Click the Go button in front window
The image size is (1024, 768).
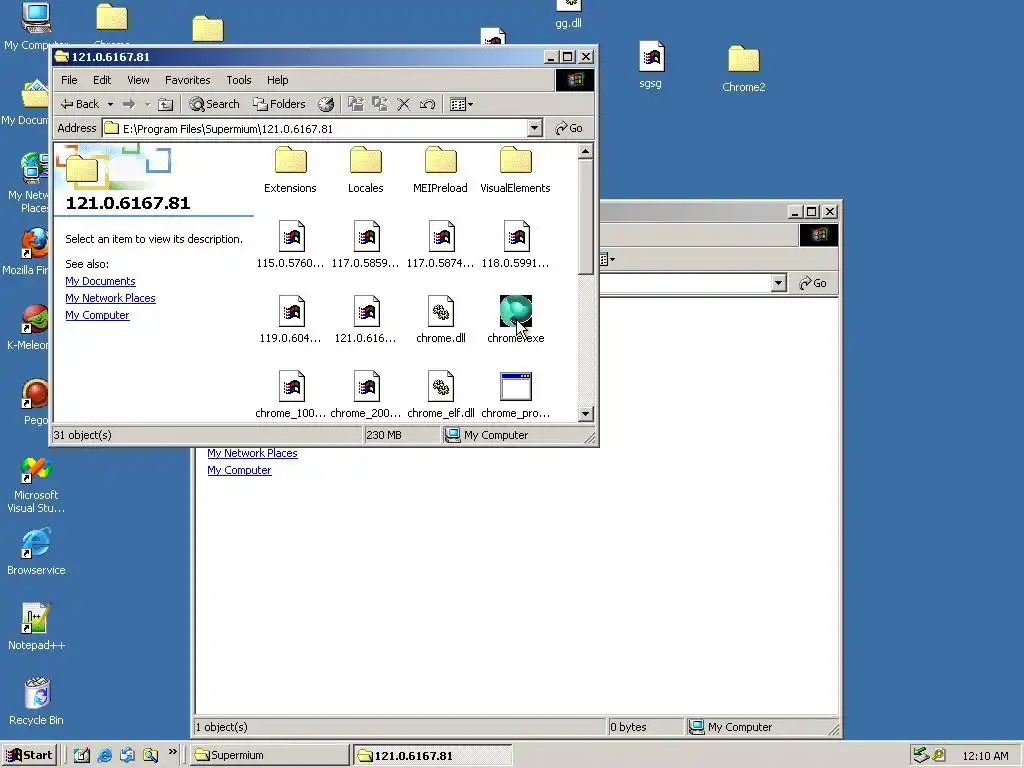569,128
